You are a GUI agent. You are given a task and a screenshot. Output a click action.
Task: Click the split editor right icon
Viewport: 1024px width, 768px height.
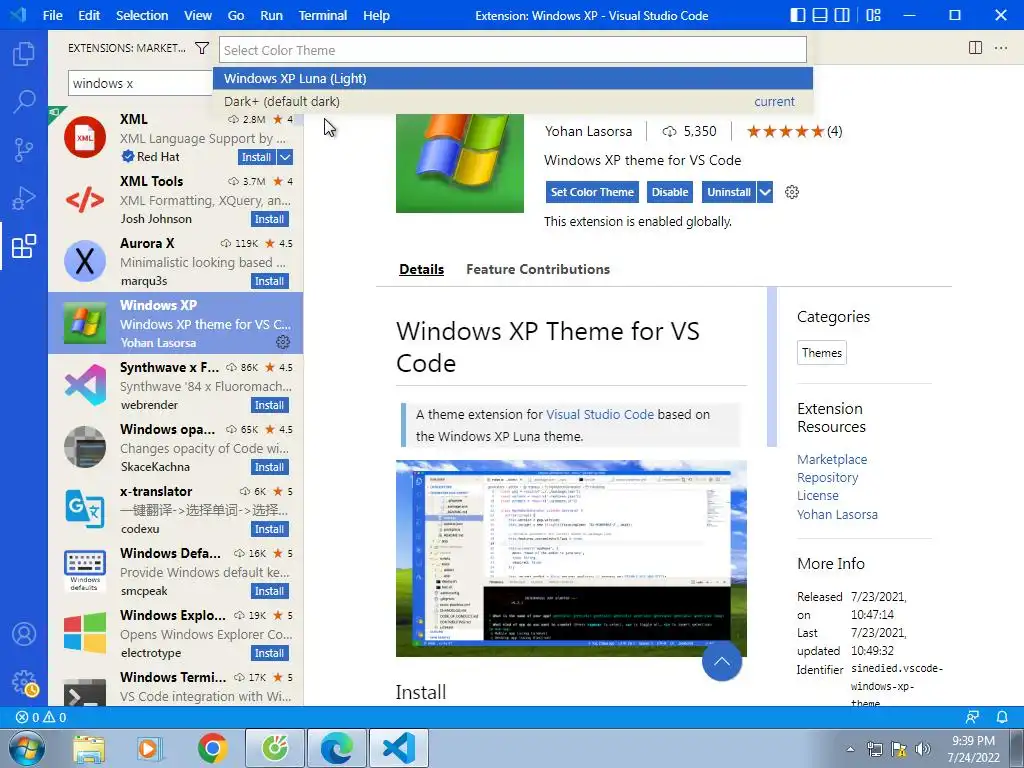coord(975,48)
